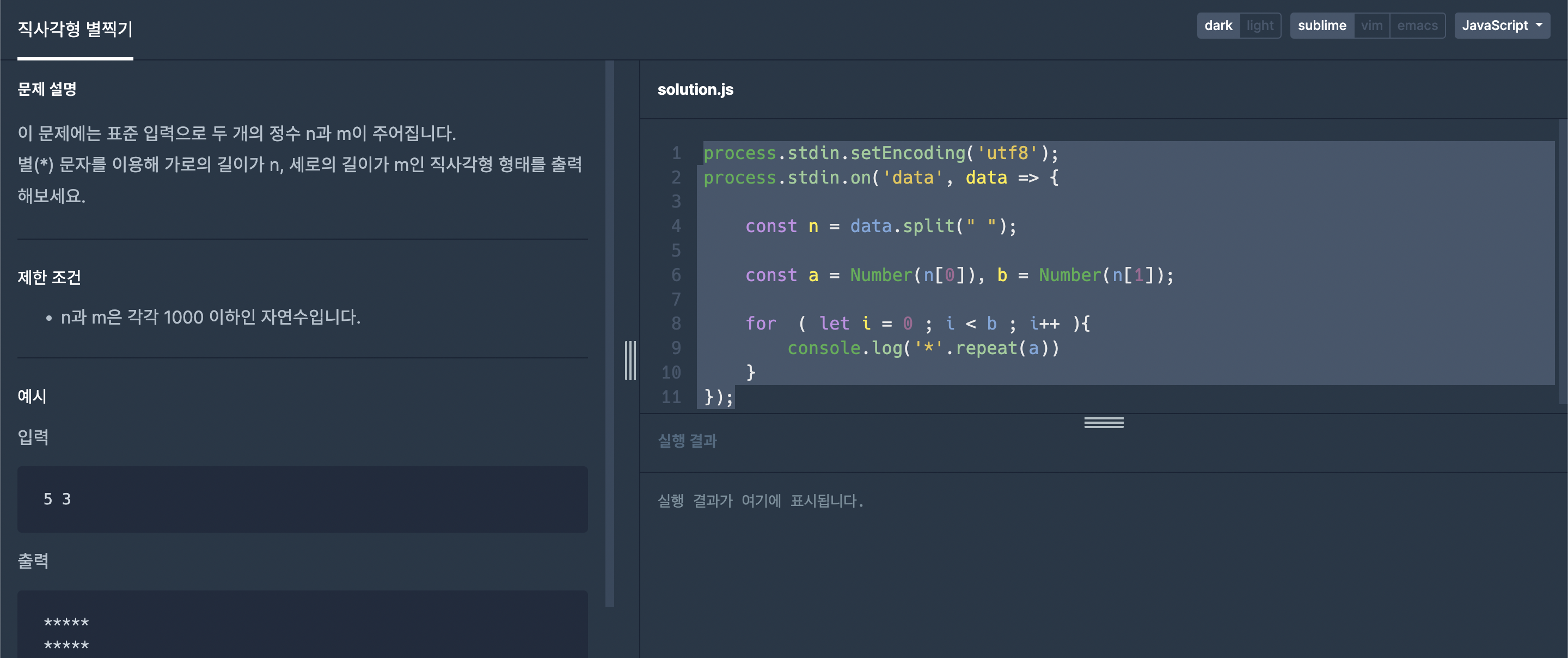The image size is (1568, 658).
Task: Click Number(n[1]) on line 6
Action: tap(1101, 275)
